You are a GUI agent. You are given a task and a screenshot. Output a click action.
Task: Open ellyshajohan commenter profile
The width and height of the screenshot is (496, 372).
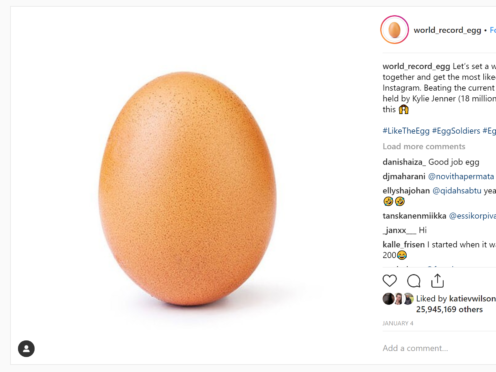[406, 191]
